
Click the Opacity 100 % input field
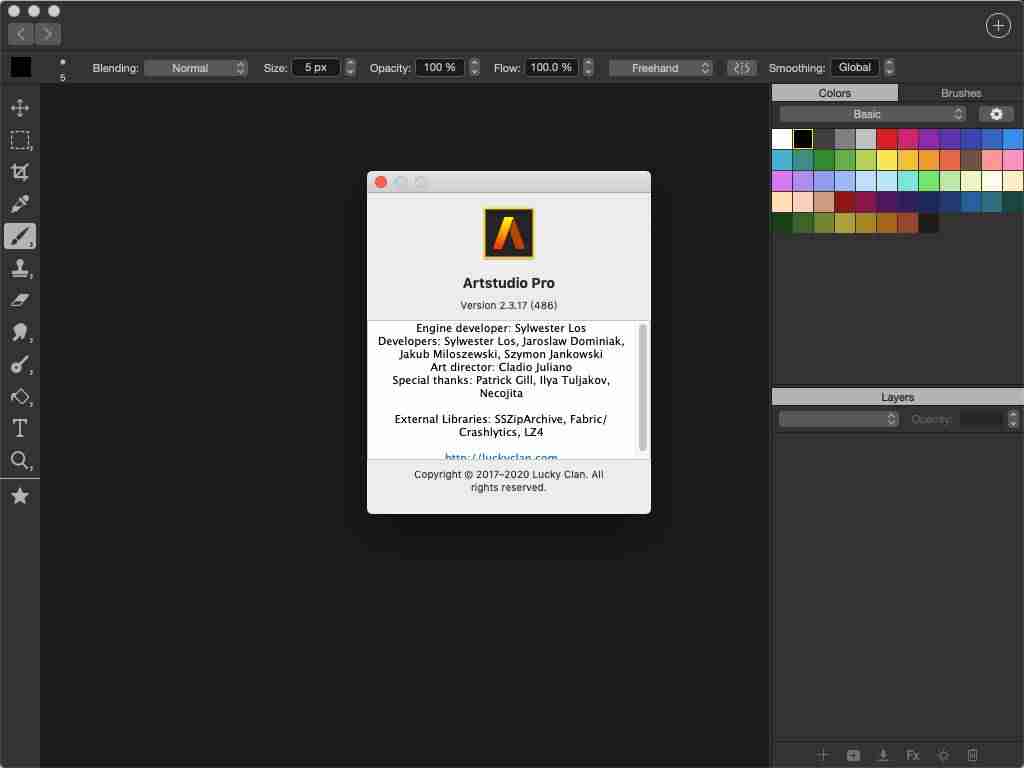click(x=440, y=67)
